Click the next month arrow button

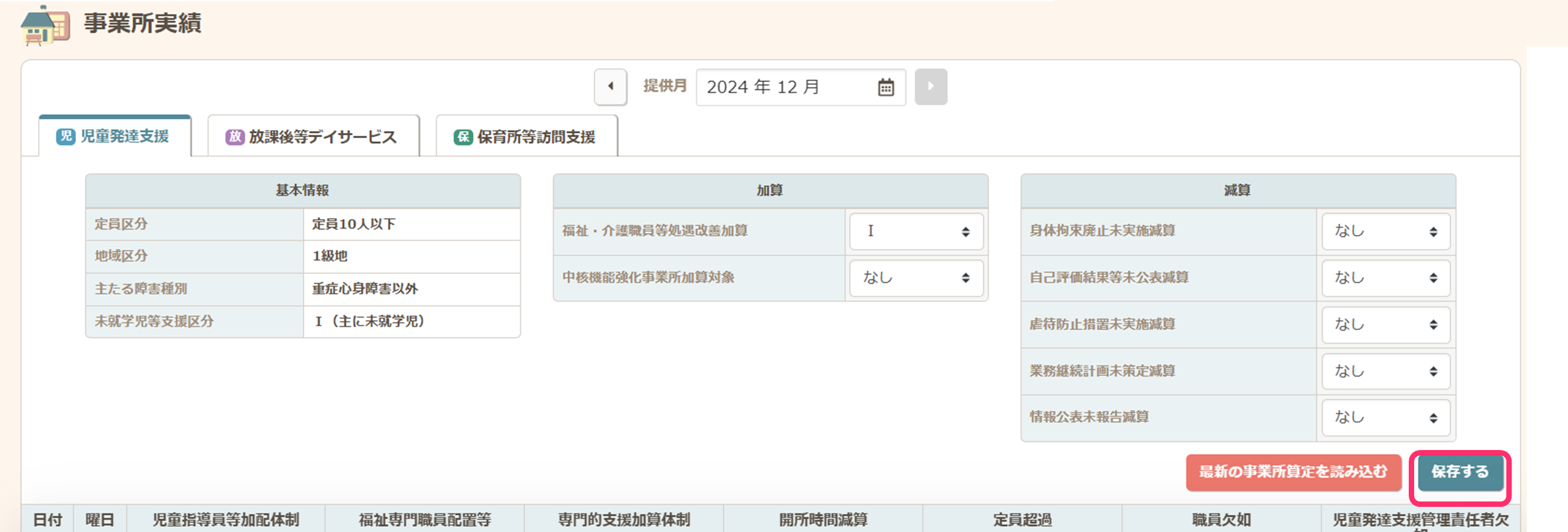930,86
